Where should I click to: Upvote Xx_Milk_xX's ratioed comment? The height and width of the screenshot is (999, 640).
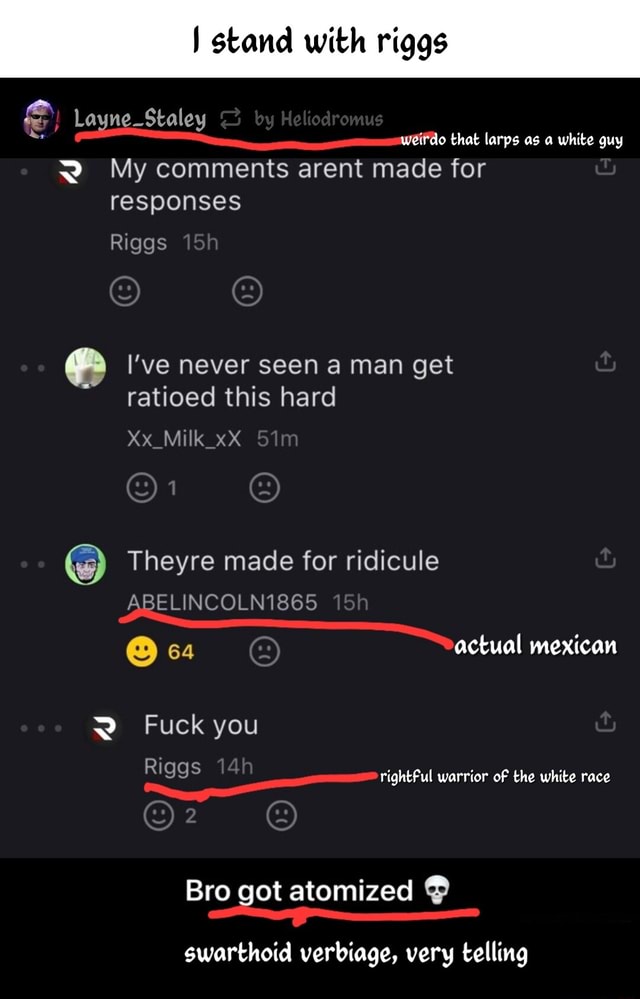pyautogui.click(x=142, y=488)
